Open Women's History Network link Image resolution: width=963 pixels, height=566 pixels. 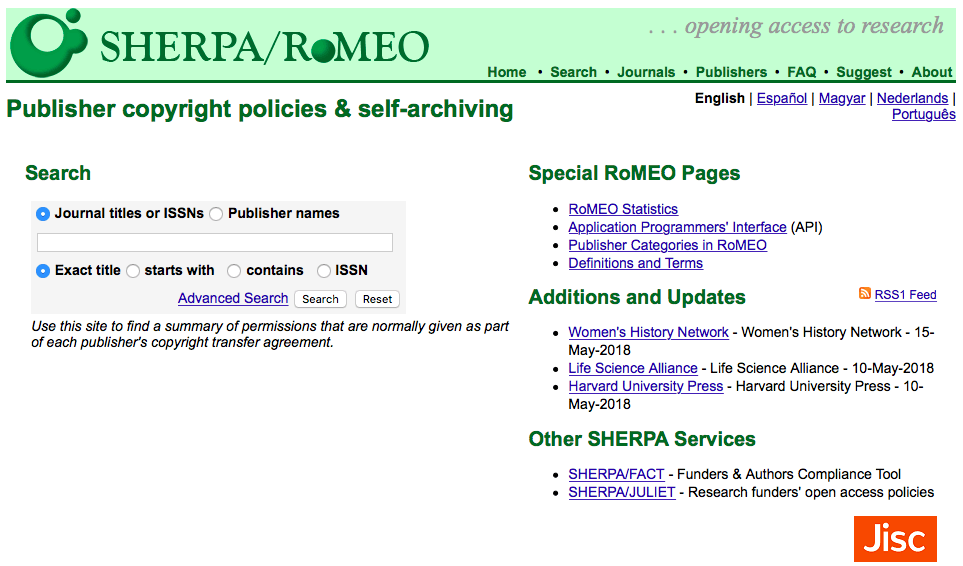648,332
